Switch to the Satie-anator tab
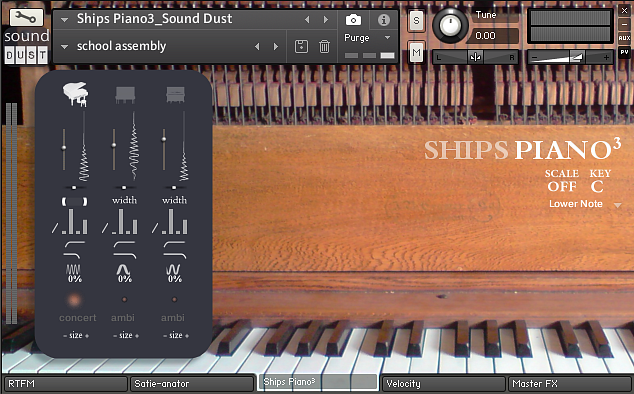The image size is (634, 394). point(192,383)
